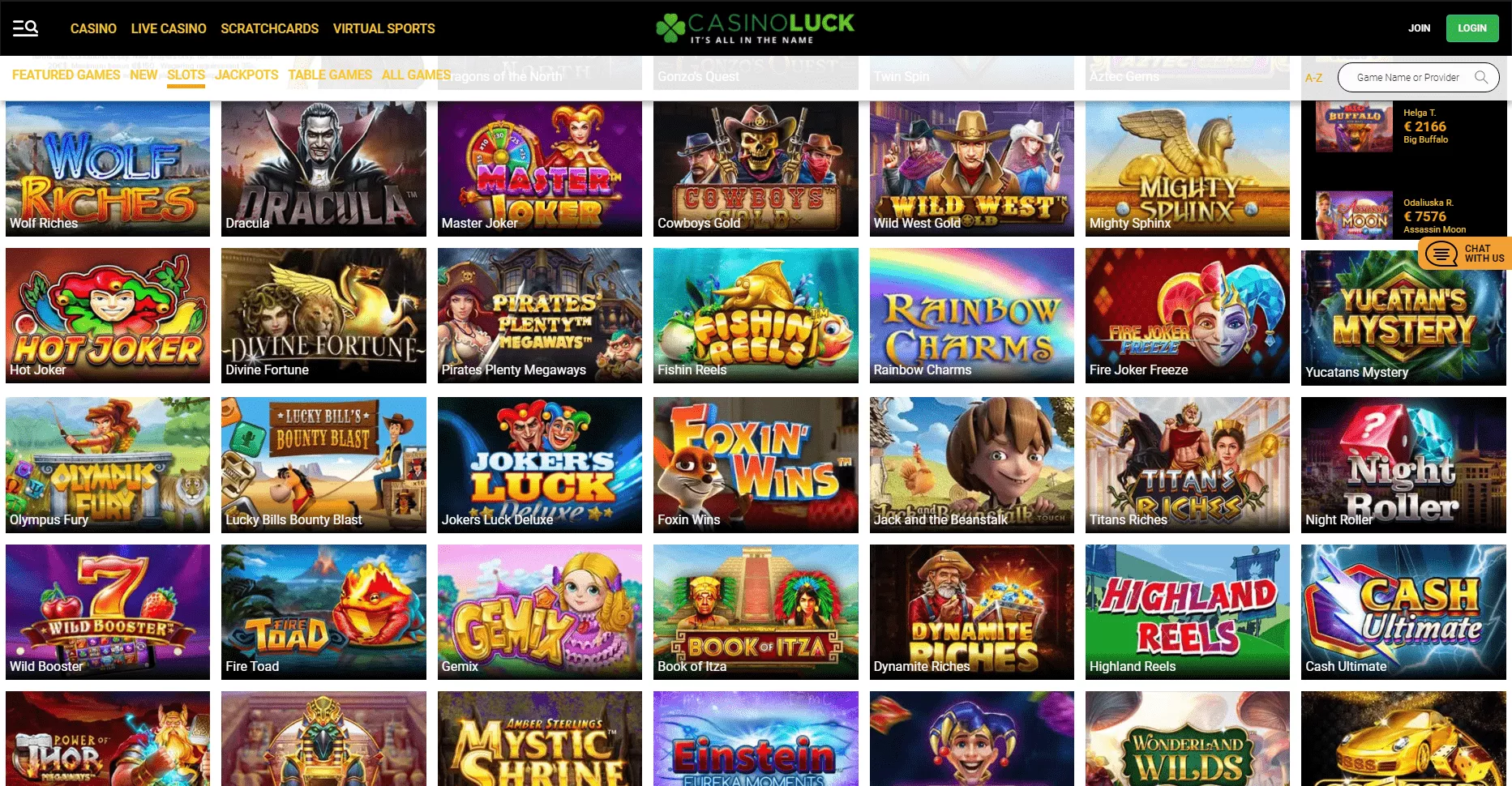Open the Rainbow Charms game tile
Screen dimensions: 1512x786
click(971, 315)
